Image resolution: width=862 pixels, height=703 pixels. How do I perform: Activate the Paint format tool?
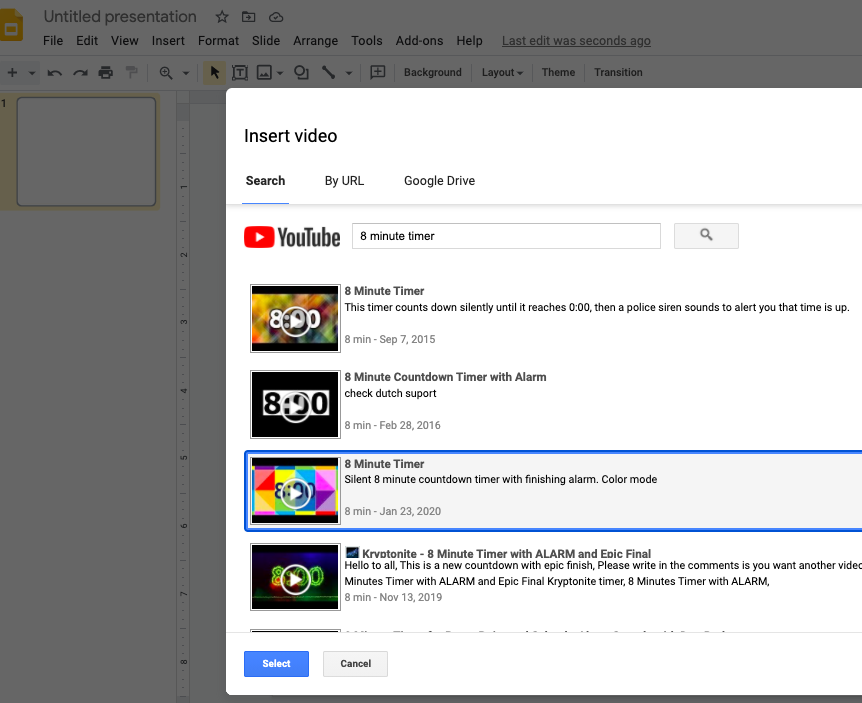pyautogui.click(x=131, y=73)
